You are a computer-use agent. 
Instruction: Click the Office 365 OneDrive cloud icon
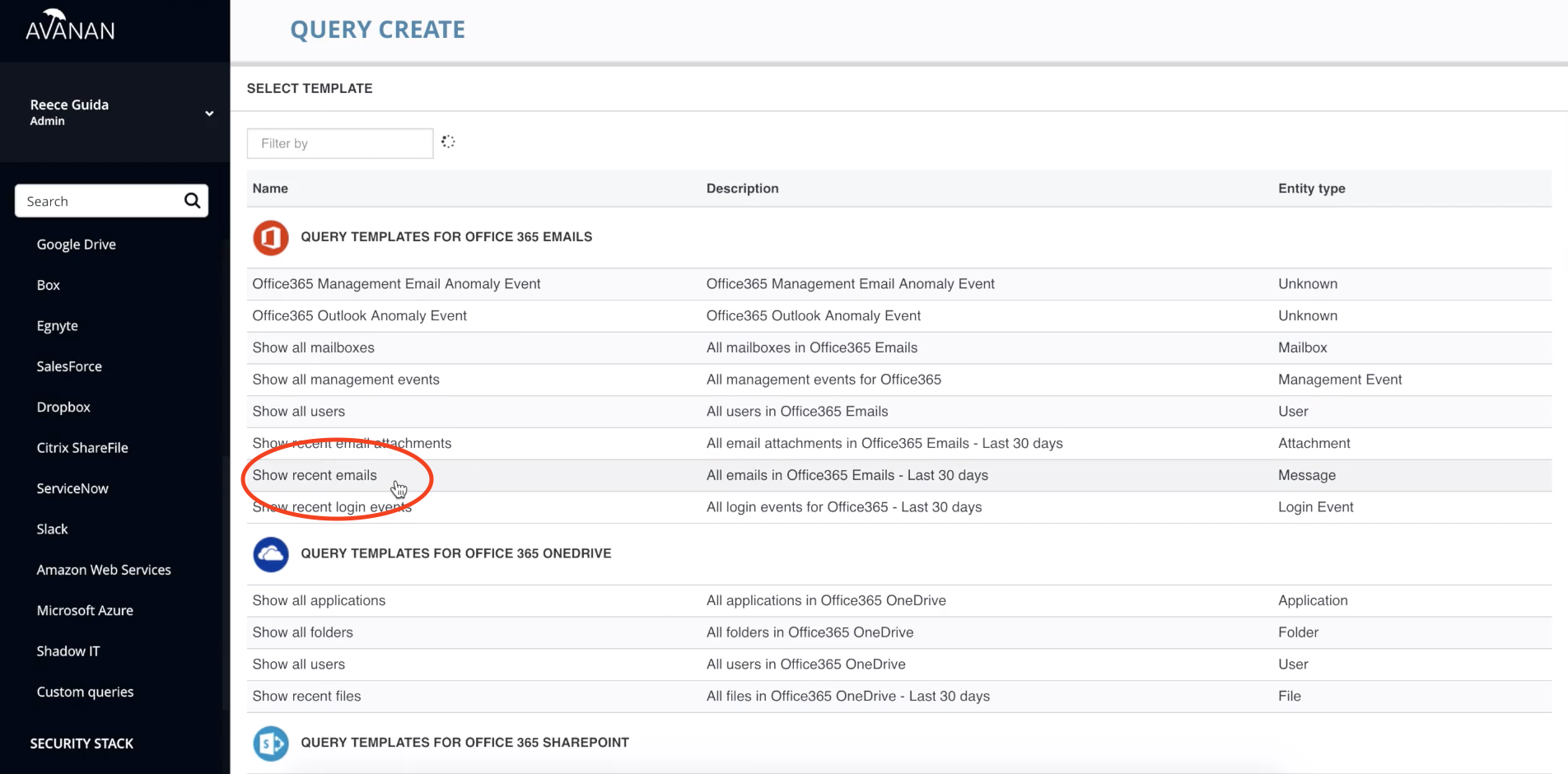[x=270, y=554]
